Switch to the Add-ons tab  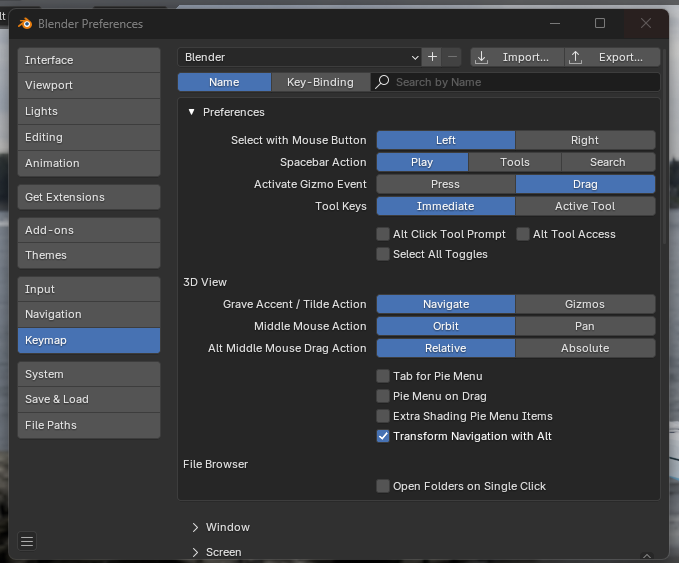(88, 230)
